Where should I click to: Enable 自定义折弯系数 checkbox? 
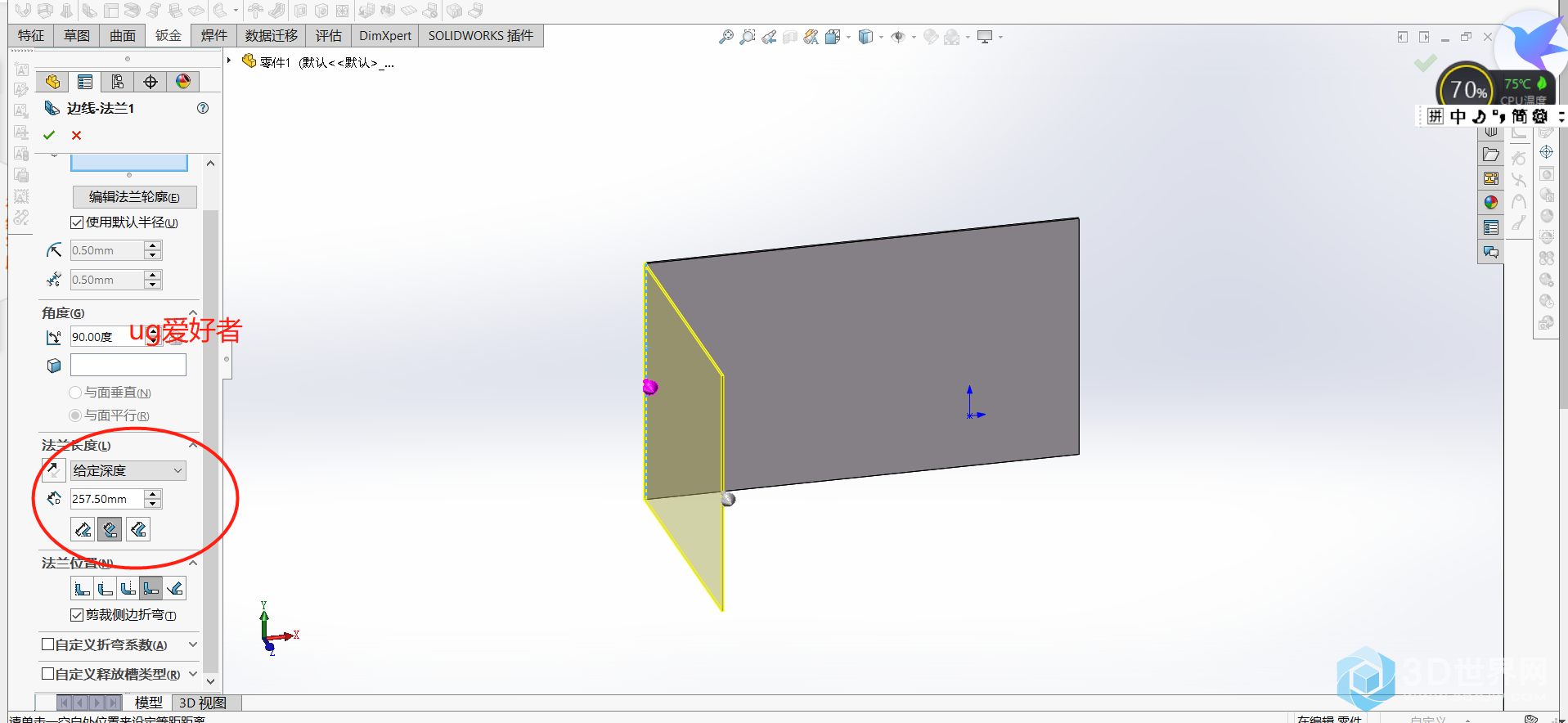coord(48,644)
